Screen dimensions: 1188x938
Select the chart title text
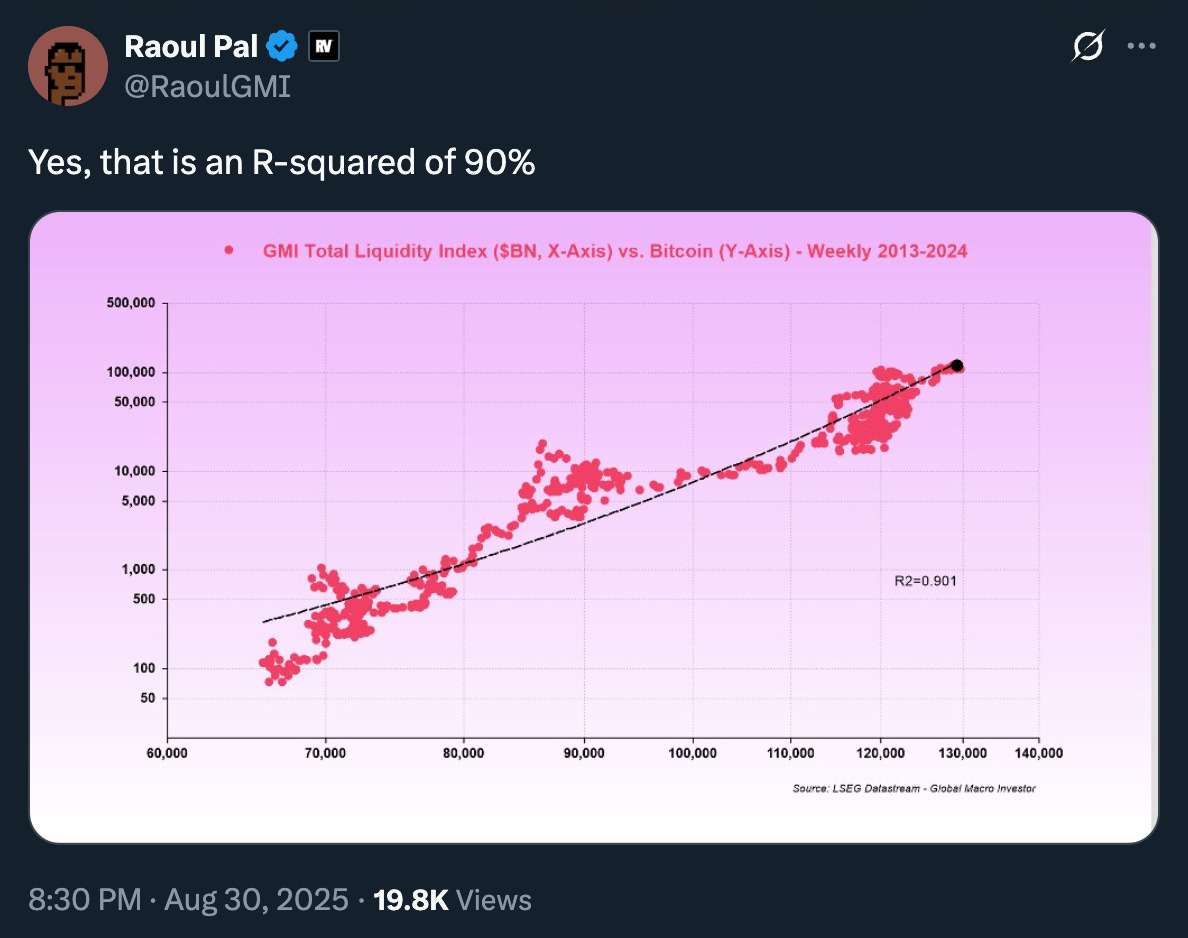pos(614,251)
